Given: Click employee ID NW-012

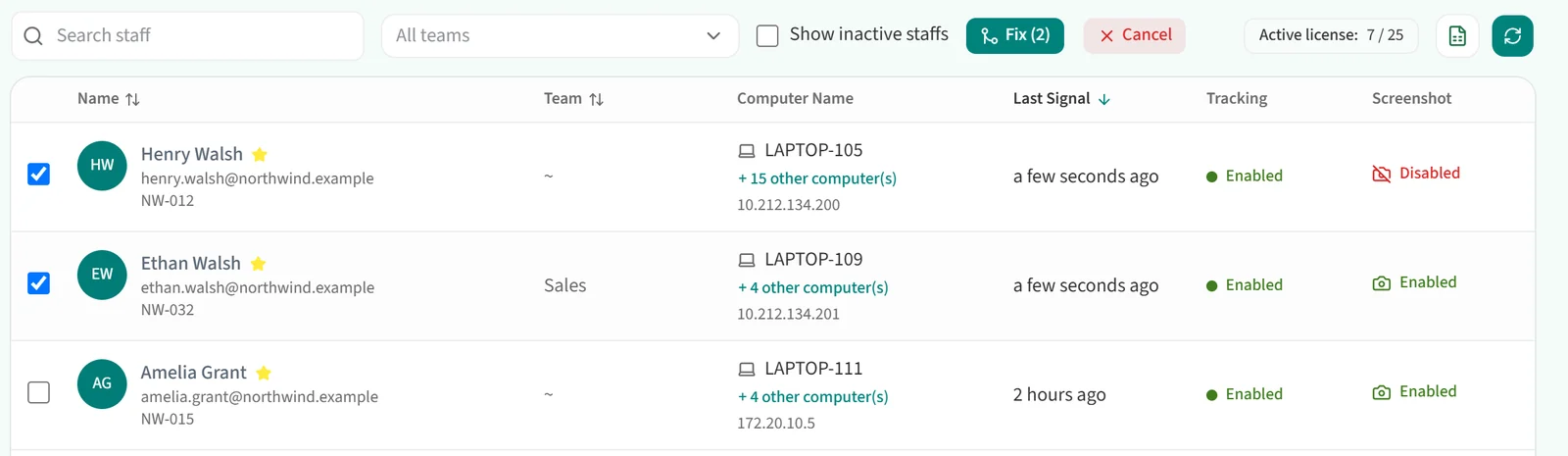Looking at the screenshot, I should coord(168,200).
